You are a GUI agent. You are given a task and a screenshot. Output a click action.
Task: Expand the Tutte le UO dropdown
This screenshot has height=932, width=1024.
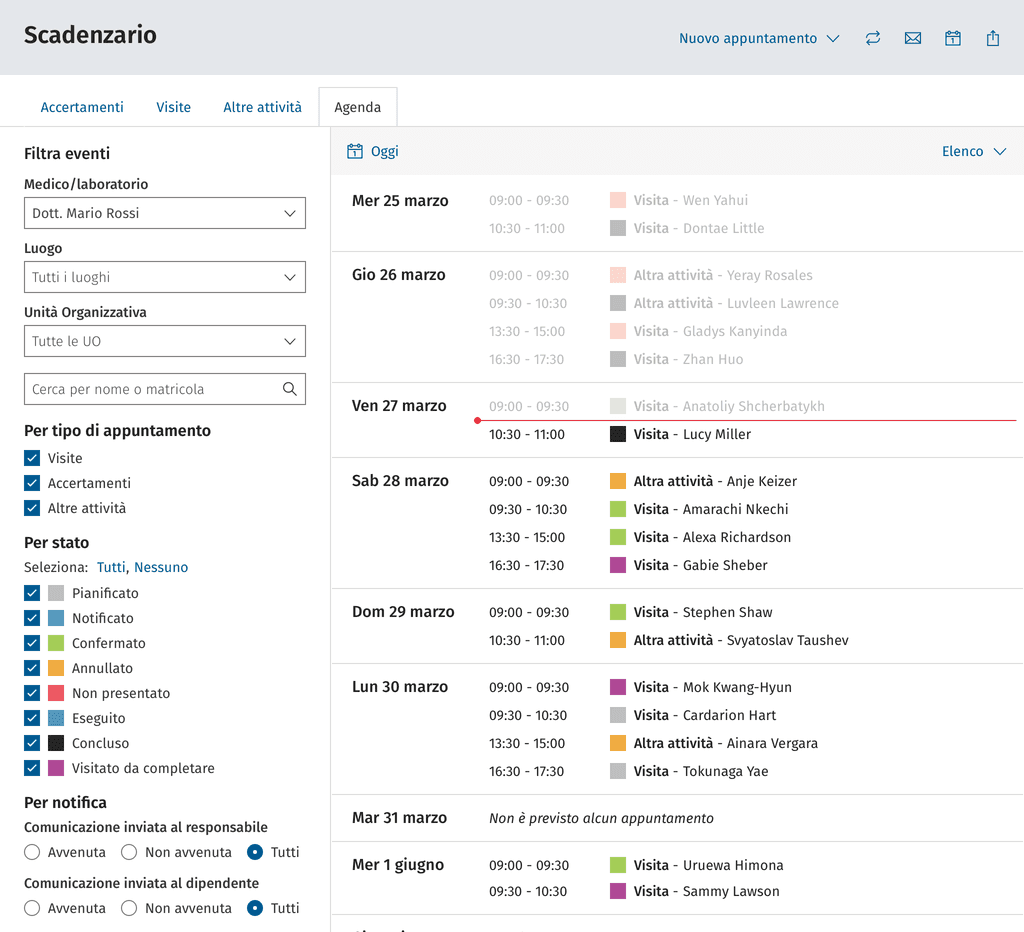[165, 341]
